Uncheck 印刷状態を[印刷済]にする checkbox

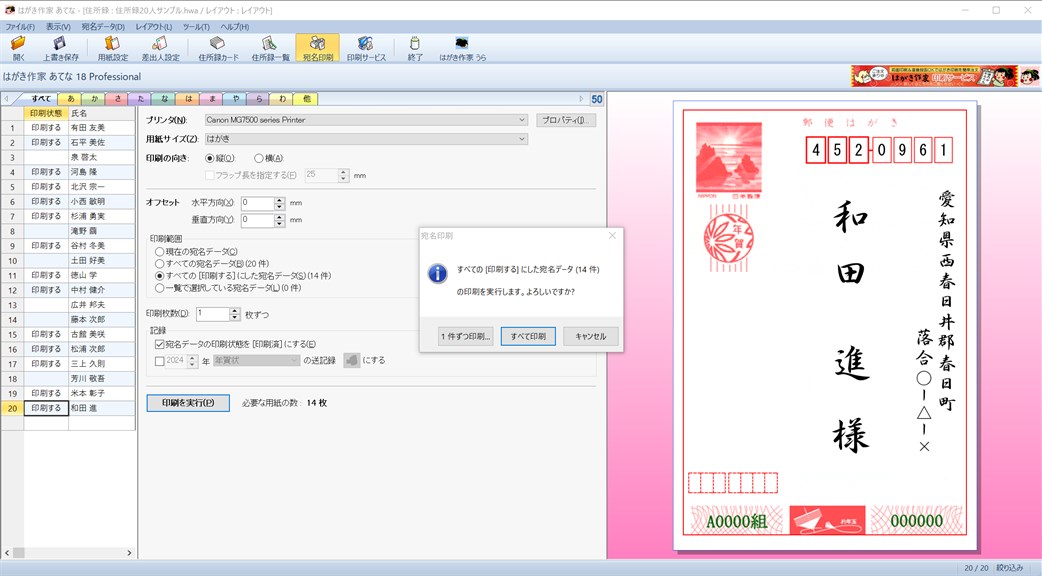159,344
